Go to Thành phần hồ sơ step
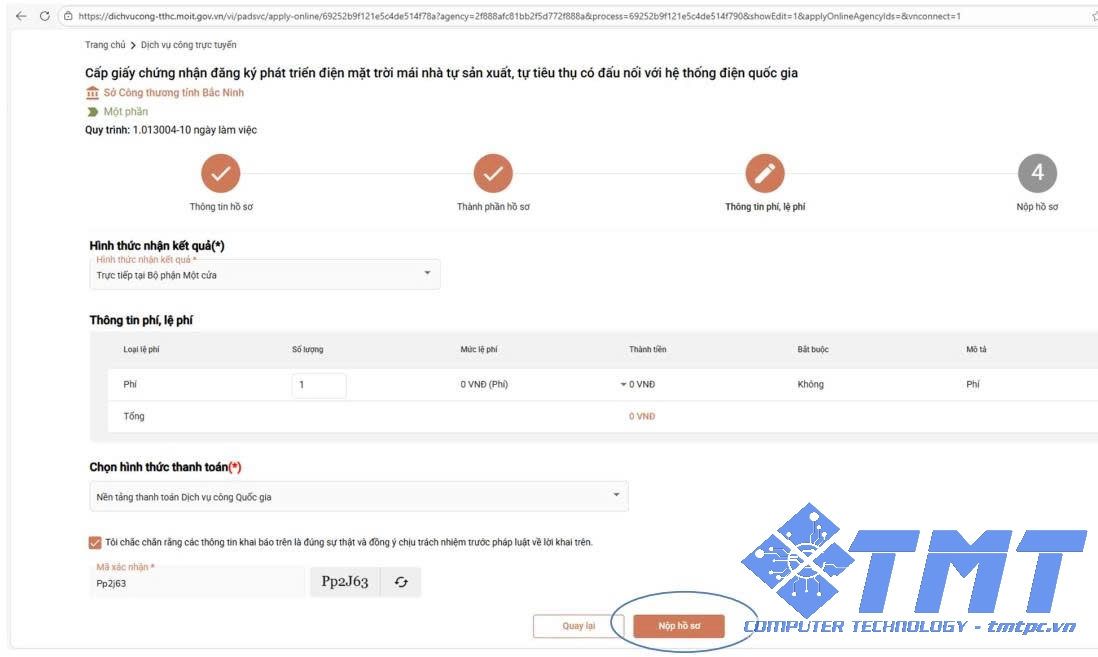This screenshot has width=1098, height=657. 493,207
